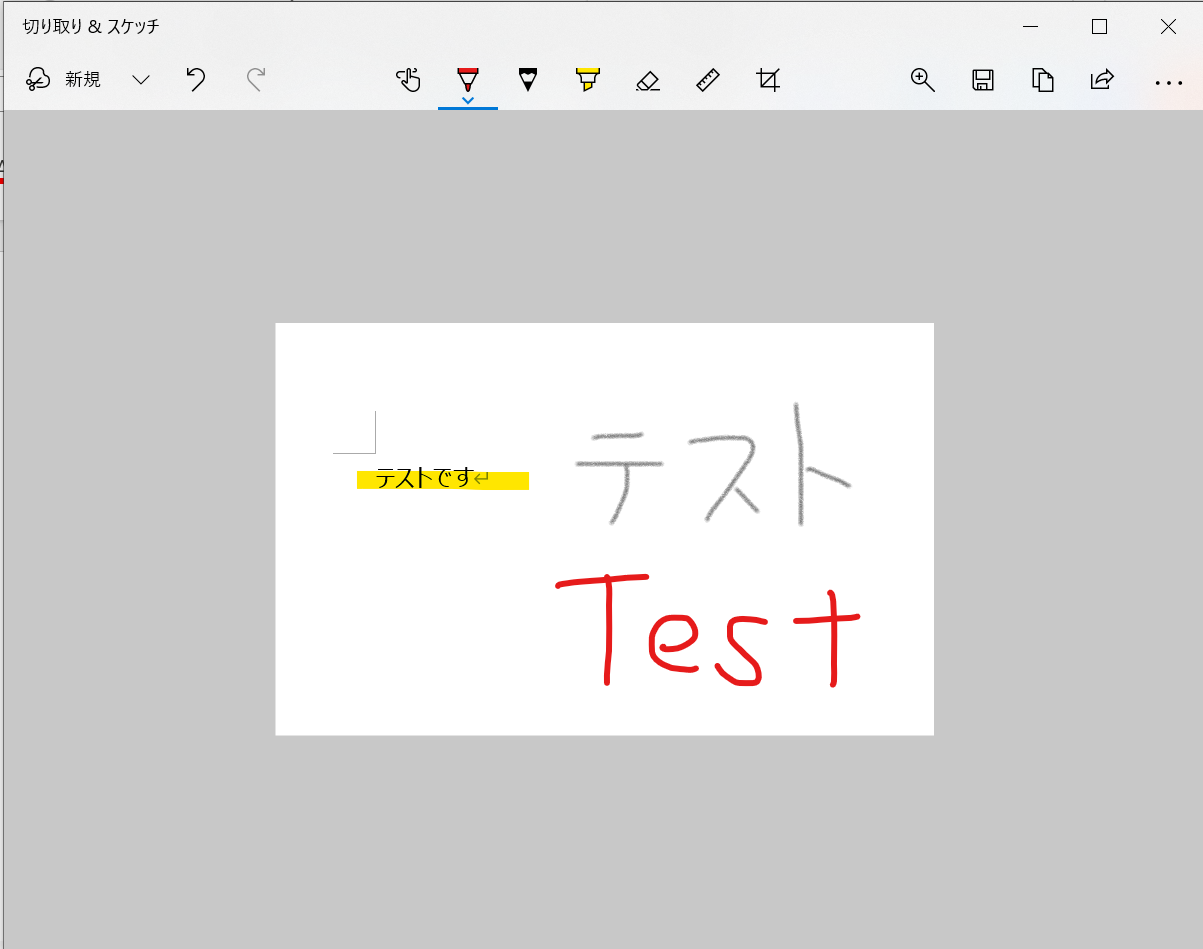1203x949 pixels.
Task: Open the crop tool
Action: (767, 80)
